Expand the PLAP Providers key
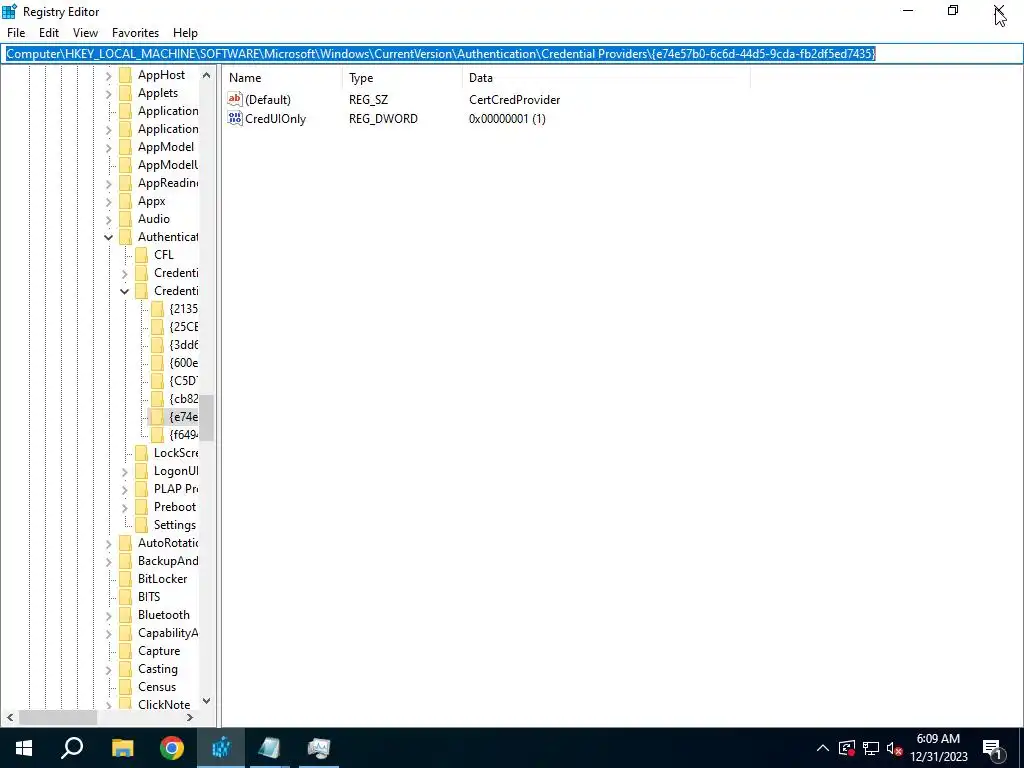This screenshot has height=768, width=1024. pyautogui.click(x=124, y=489)
